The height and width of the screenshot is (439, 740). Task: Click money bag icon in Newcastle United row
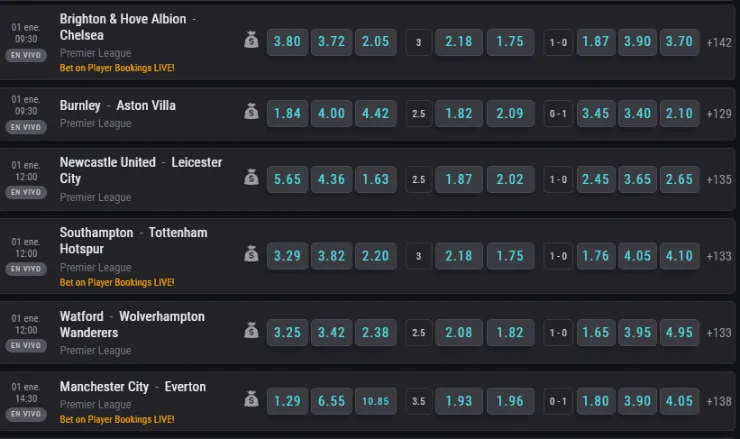click(x=251, y=179)
